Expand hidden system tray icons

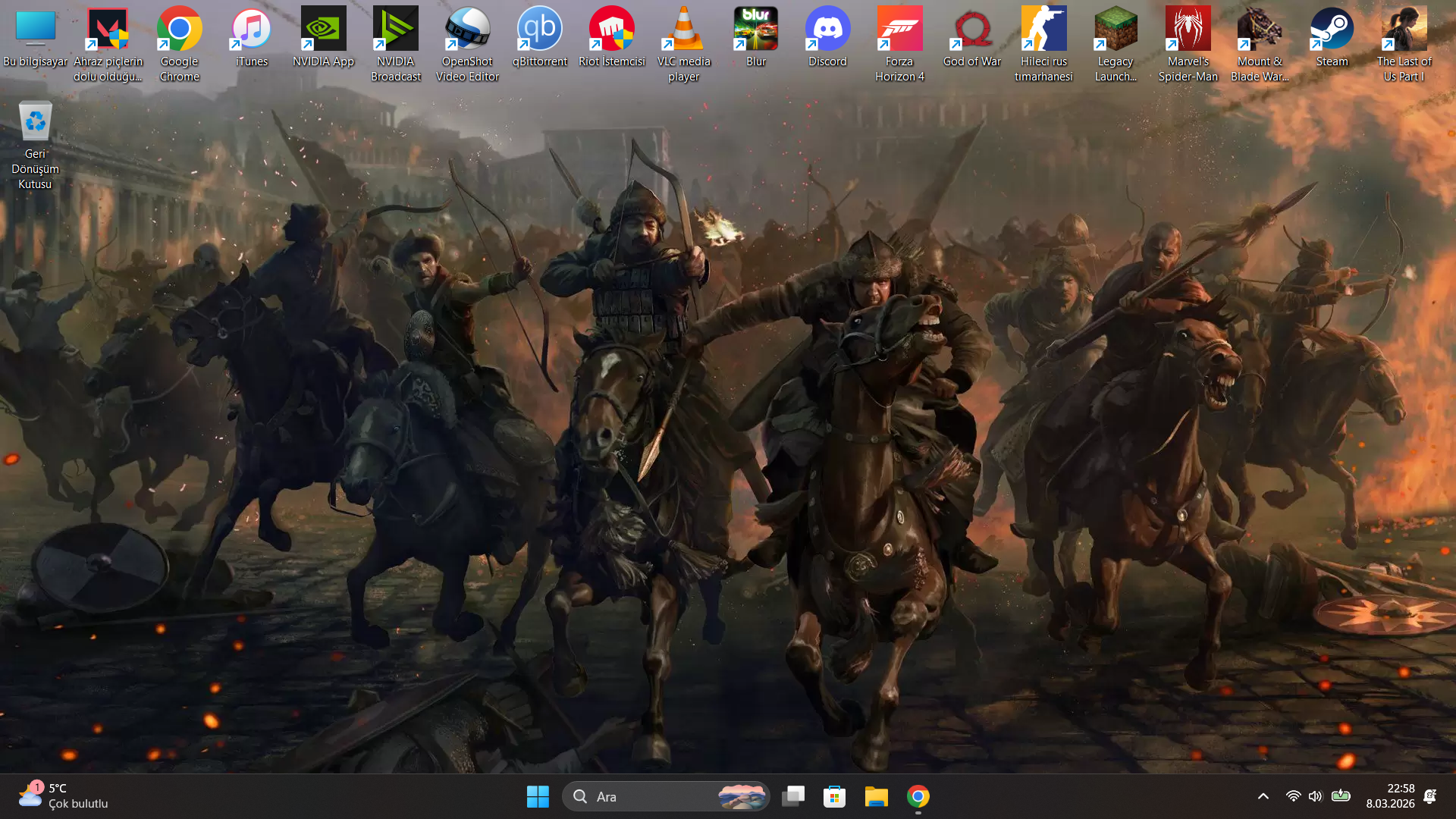click(x=1263, y=796)
